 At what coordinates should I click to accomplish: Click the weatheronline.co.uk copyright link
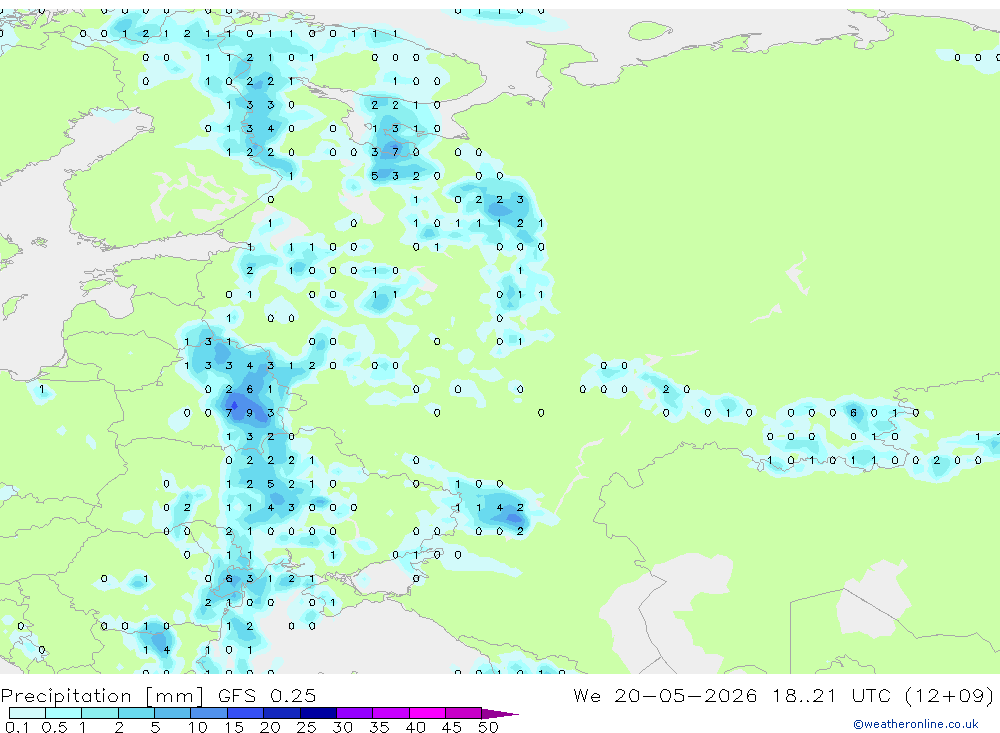pos(915,724)
